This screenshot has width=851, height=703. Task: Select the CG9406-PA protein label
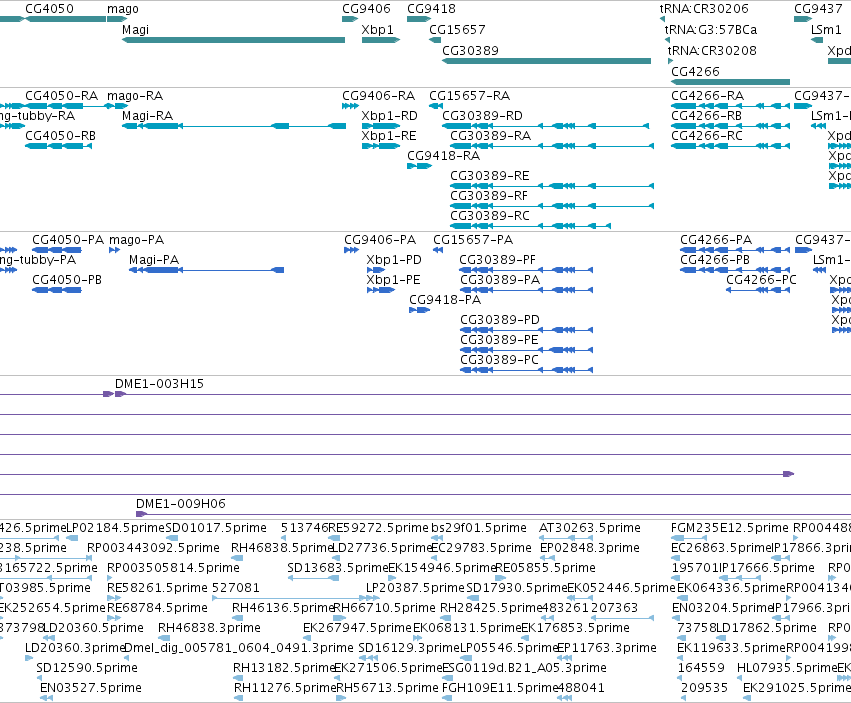point(380,240)
